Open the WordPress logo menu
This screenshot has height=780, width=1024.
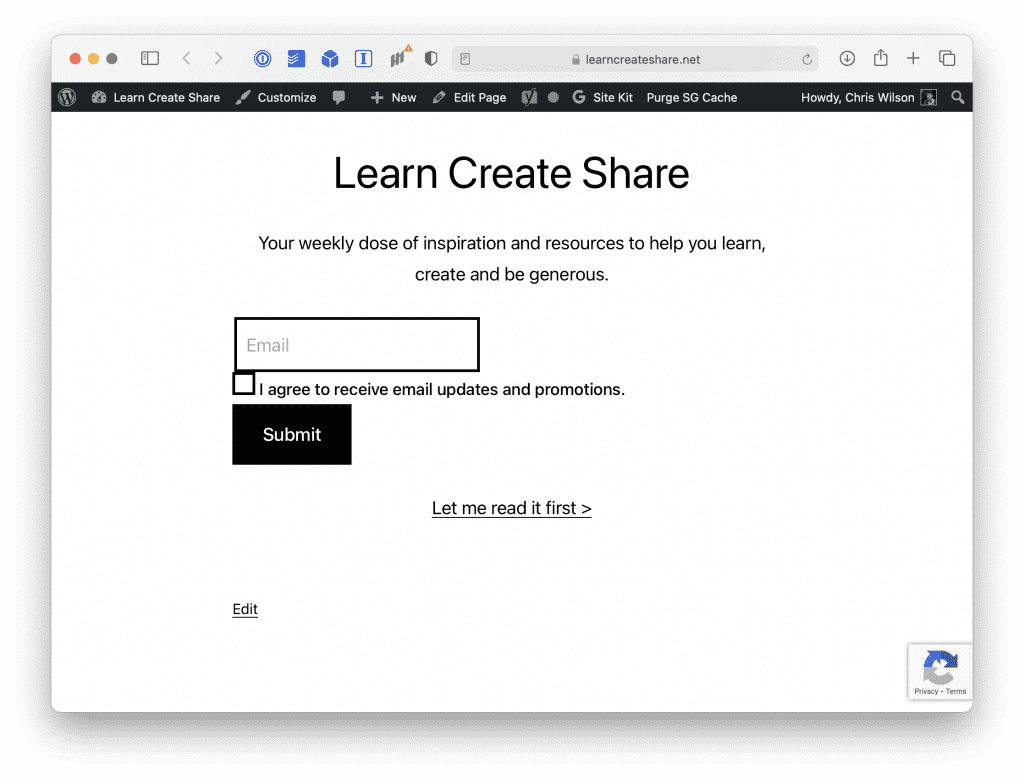(67, 97)
